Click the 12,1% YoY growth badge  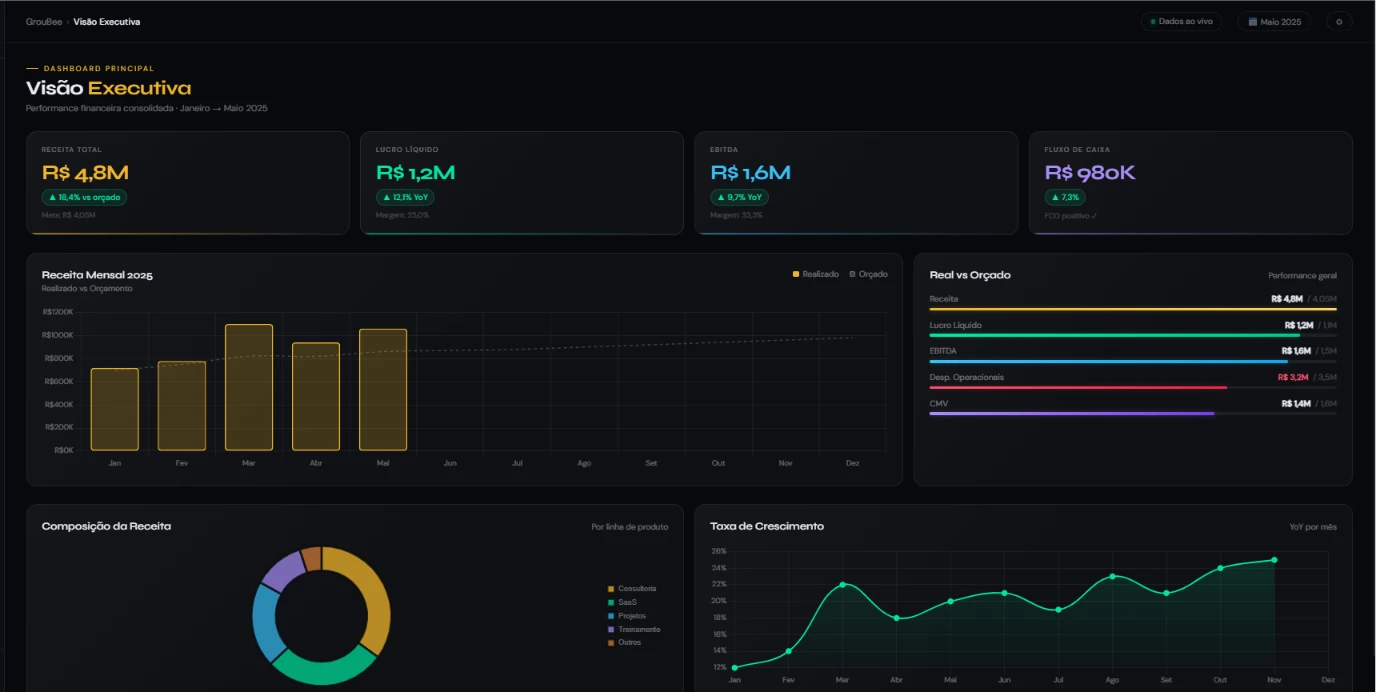pyautogui.click(x=405, y=197)
